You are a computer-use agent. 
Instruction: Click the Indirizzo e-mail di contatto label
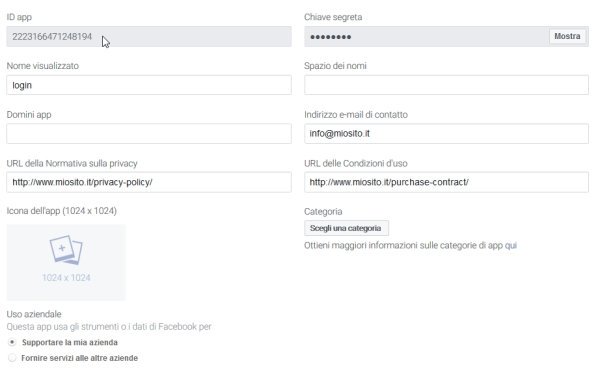point(356,114)
